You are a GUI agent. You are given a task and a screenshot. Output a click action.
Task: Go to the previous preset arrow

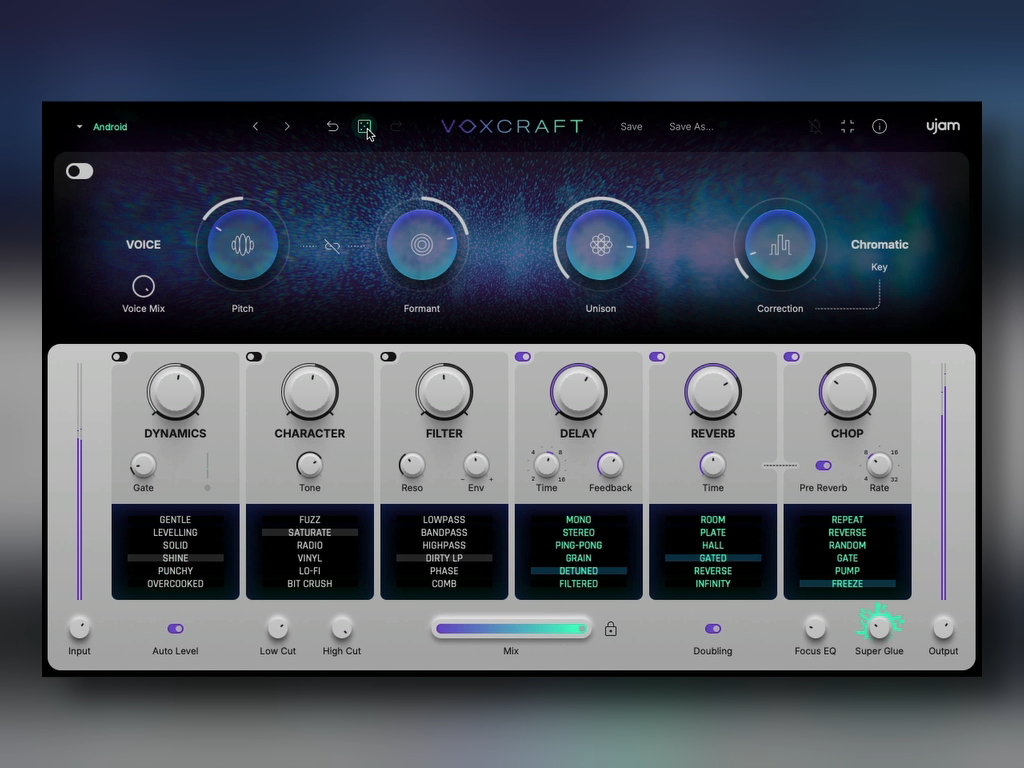(255, 127)
